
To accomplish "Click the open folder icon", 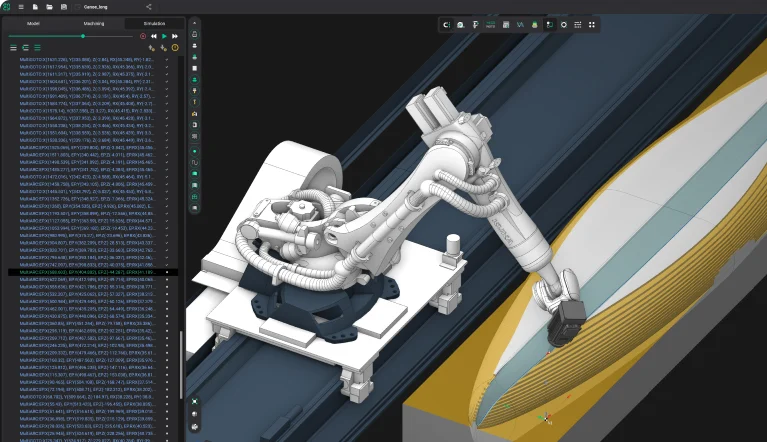I will [x=49, y=7].
